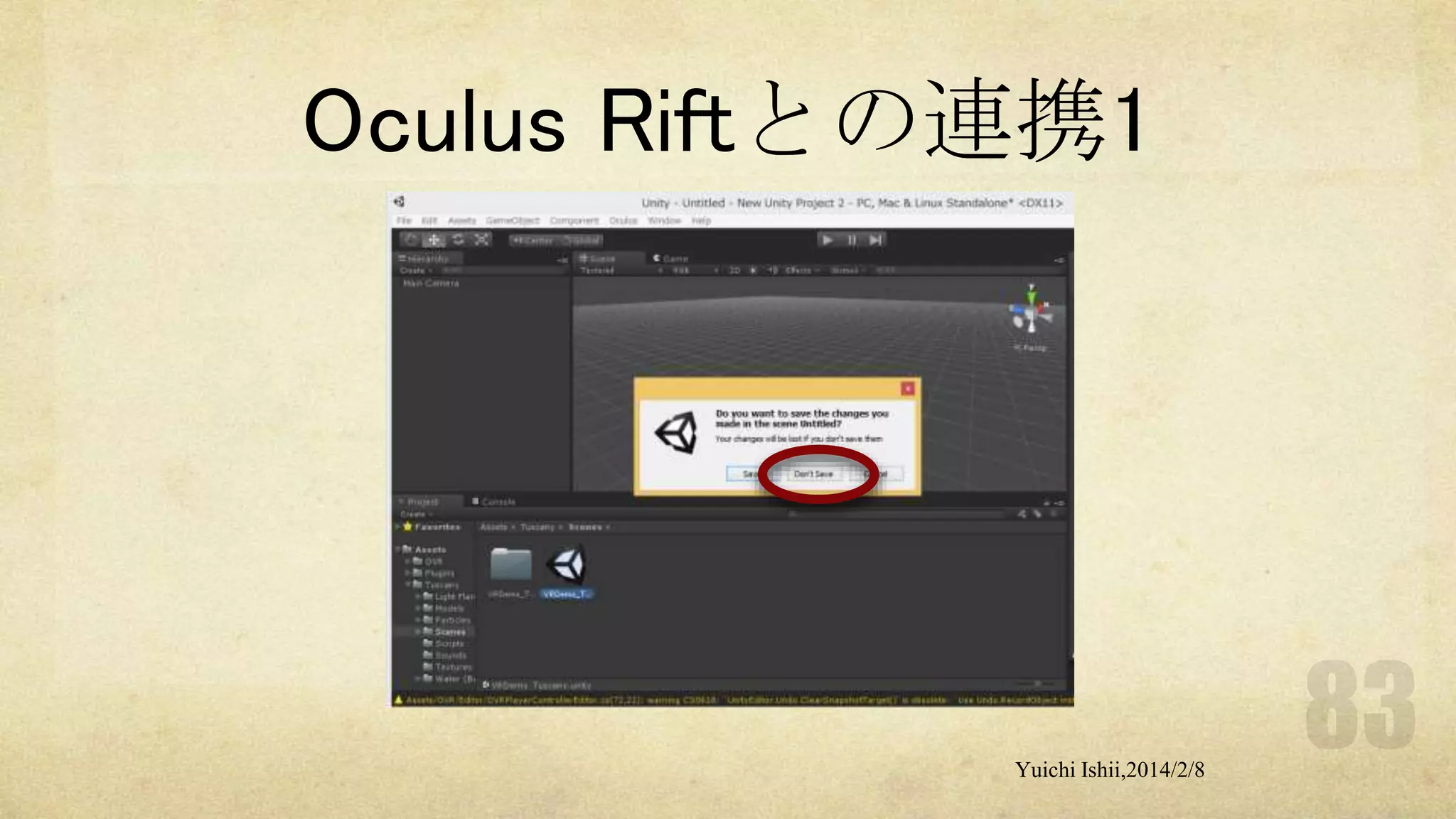Select the Project tab
The width and height of the screenshot is (1456, 819).
[427, 502]
